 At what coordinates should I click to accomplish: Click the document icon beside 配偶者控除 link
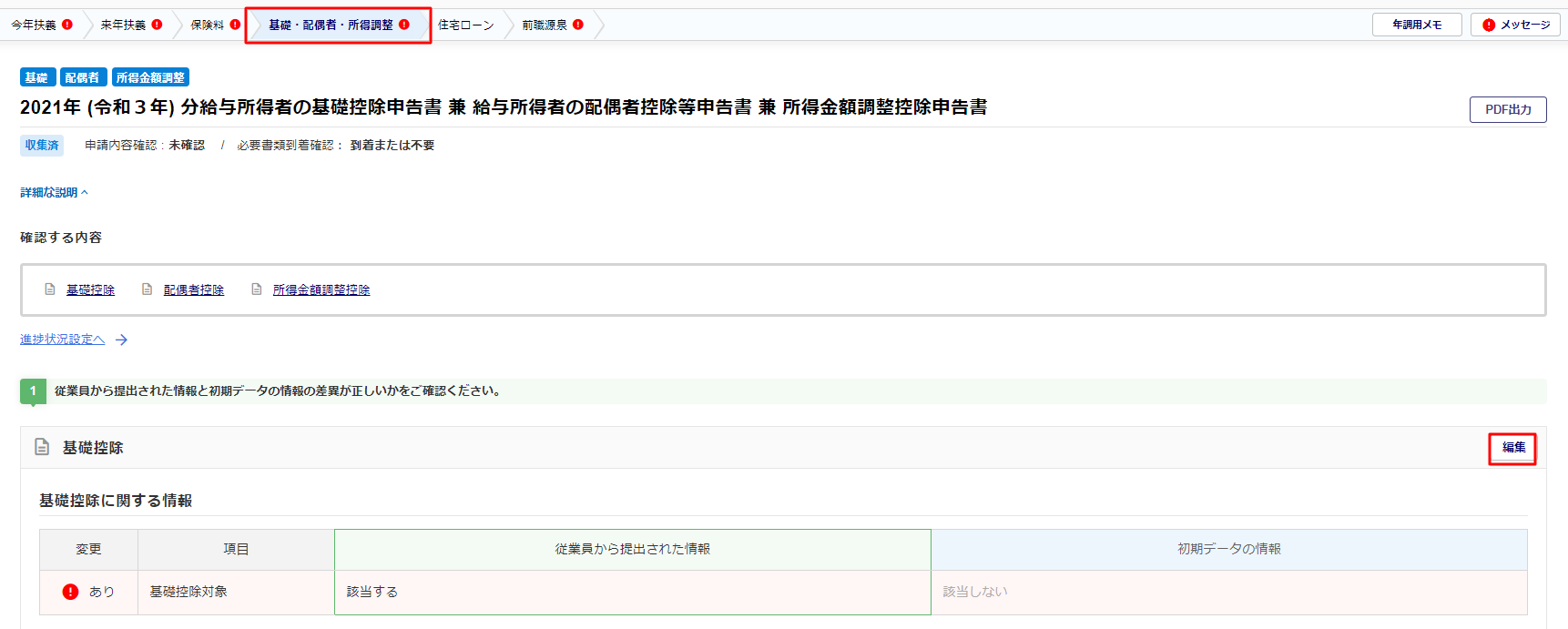[x=147, y=289]
